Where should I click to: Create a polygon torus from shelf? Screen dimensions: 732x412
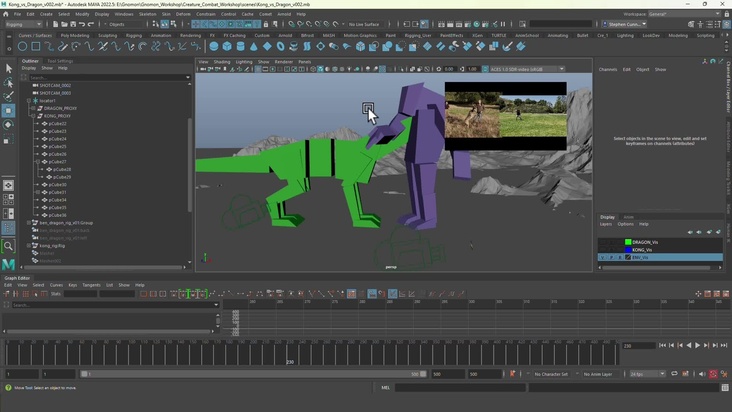coord(281,46)
